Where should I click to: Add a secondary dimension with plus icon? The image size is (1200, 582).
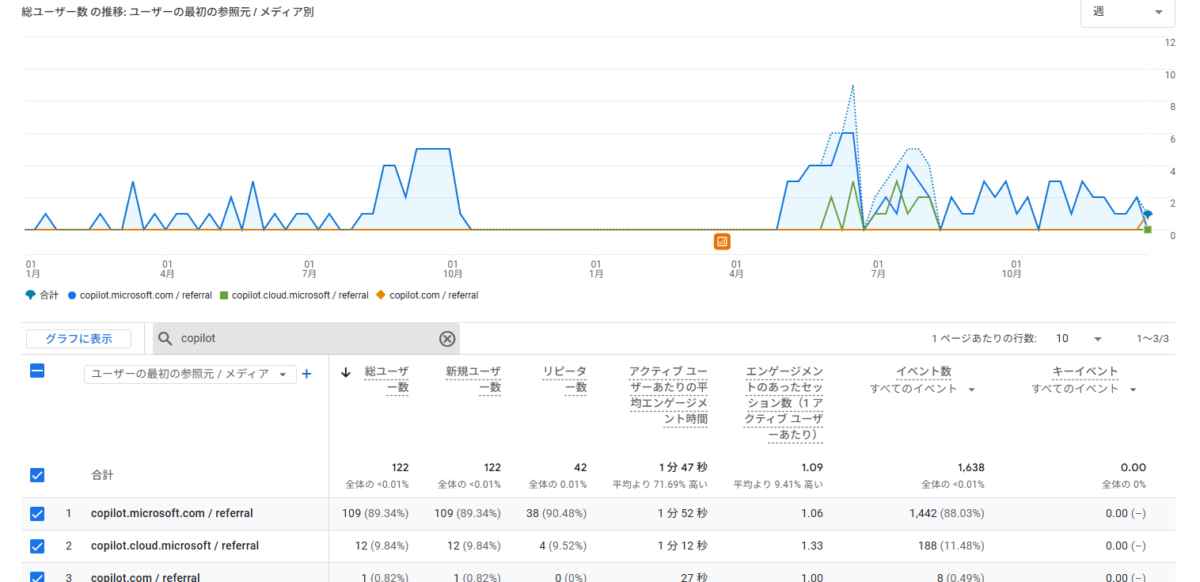(x=307, y=374)
